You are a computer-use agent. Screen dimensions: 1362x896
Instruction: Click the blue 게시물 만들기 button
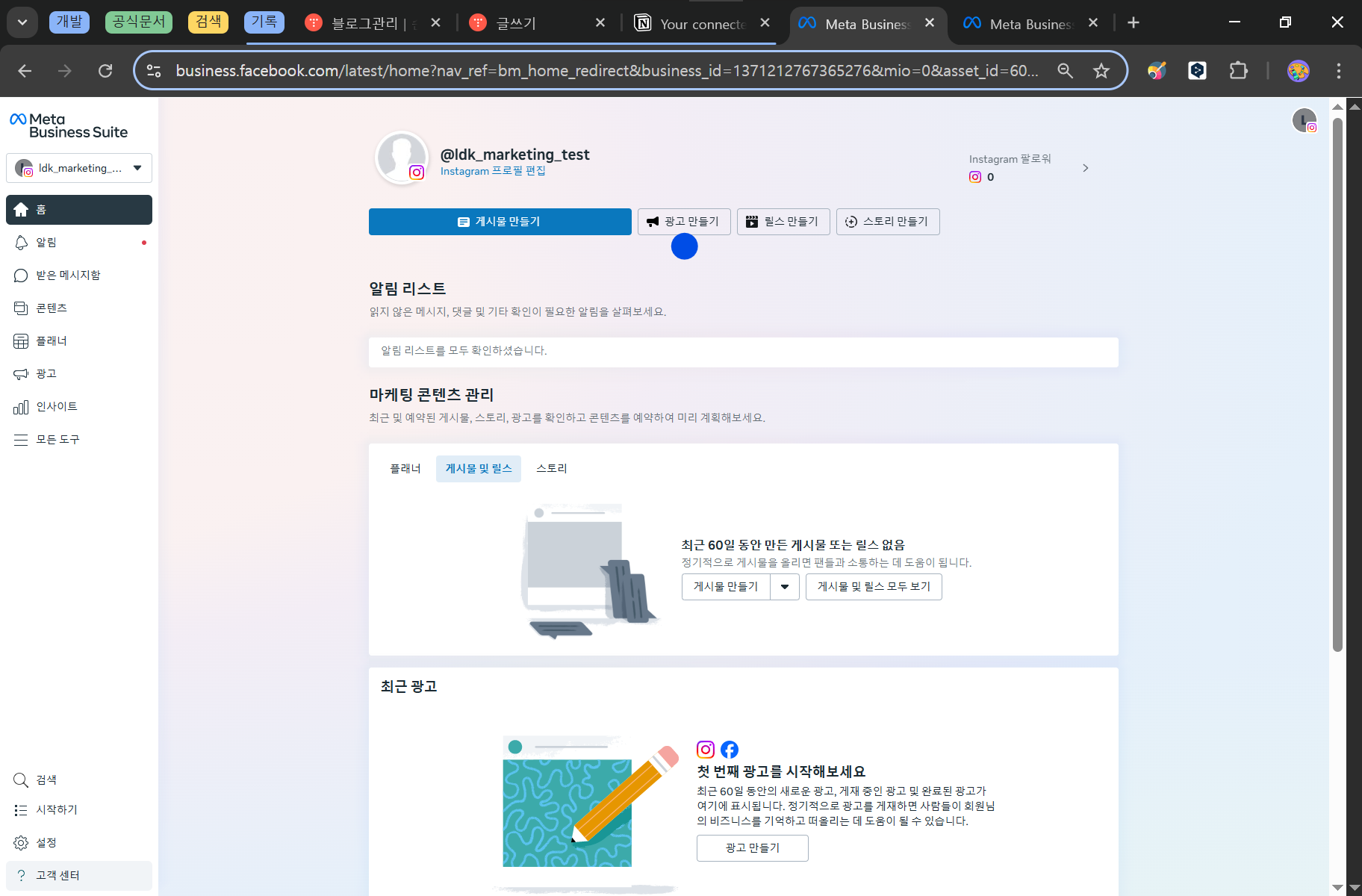click(500, 222)
